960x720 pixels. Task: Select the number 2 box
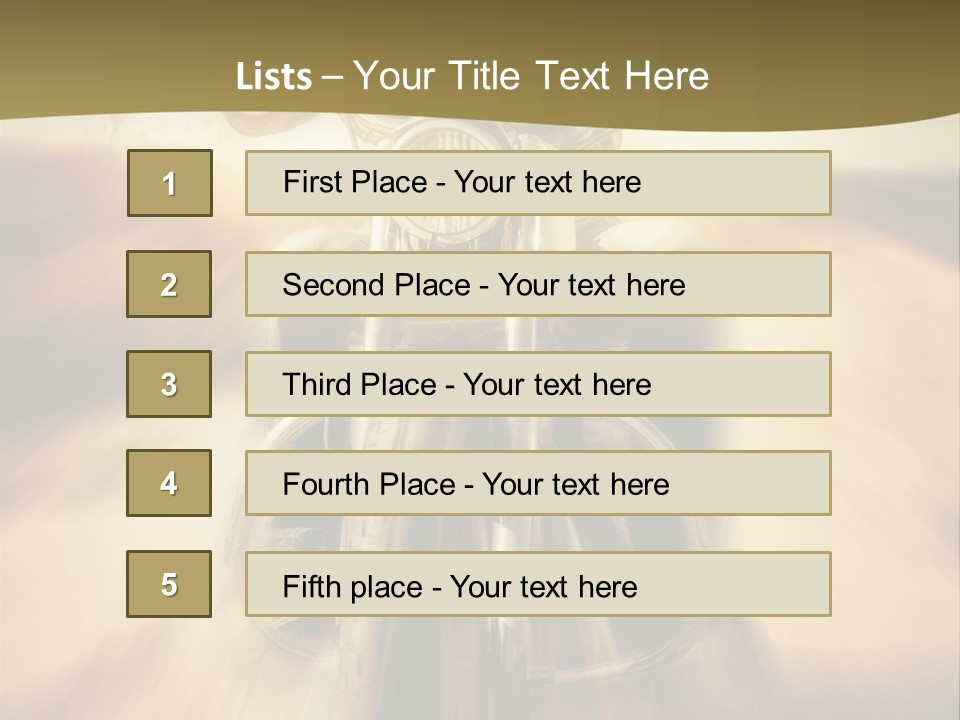pyautogui.click(x=169, y=284)
